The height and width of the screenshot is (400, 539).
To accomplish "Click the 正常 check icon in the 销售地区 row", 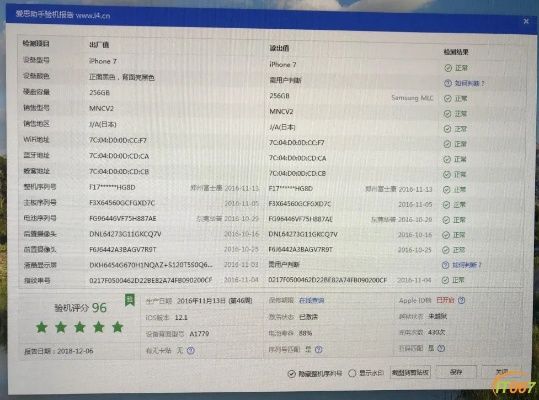I will pos(447,129).
